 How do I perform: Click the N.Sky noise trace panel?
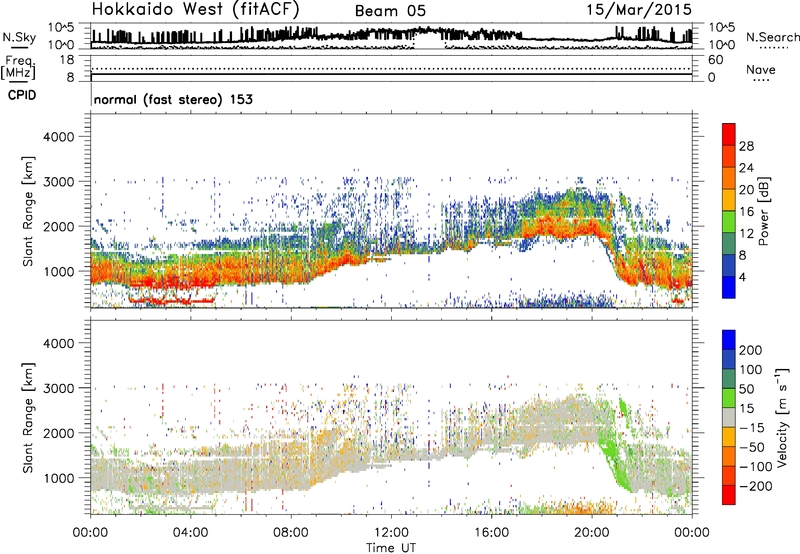(391, 36)
